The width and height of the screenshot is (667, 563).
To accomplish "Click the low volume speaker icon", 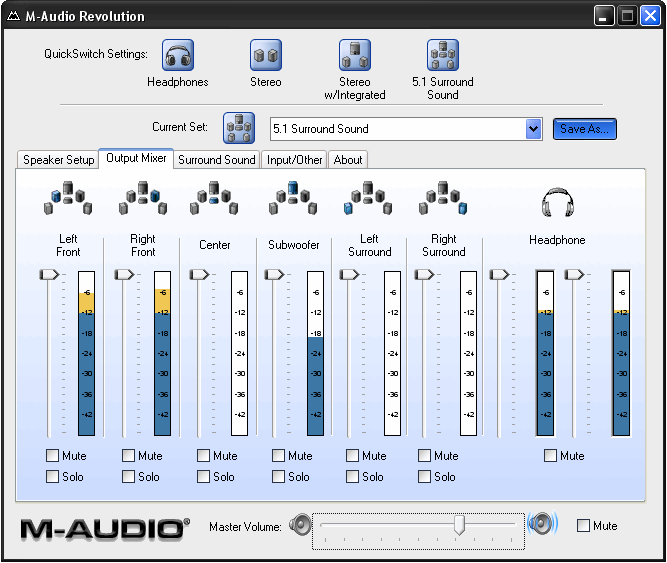I will coord(300,525).
